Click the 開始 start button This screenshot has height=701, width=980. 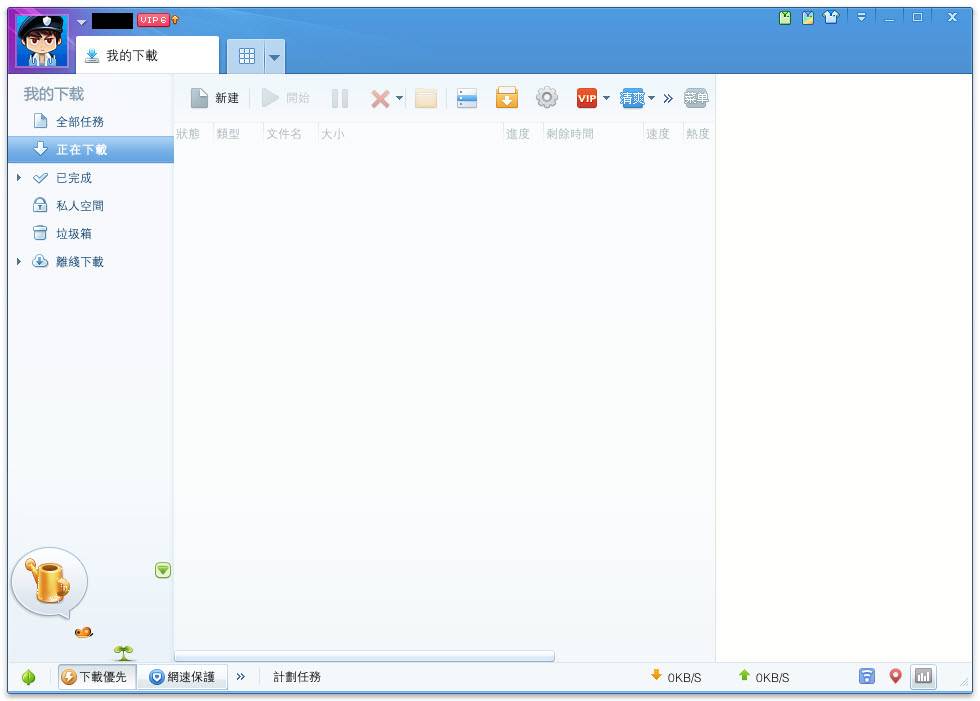(286, 98)
